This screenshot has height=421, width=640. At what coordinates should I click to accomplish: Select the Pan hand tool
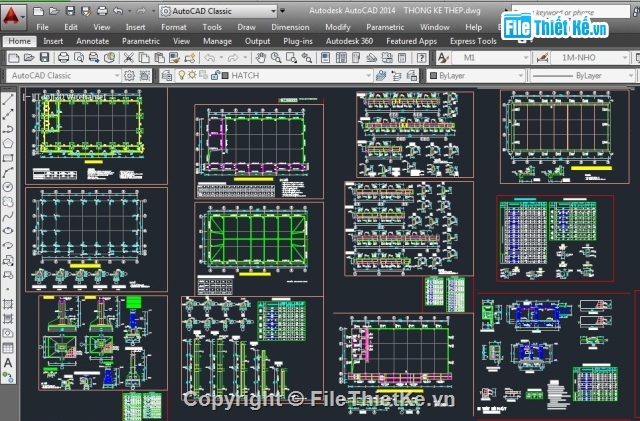(260, 58)
